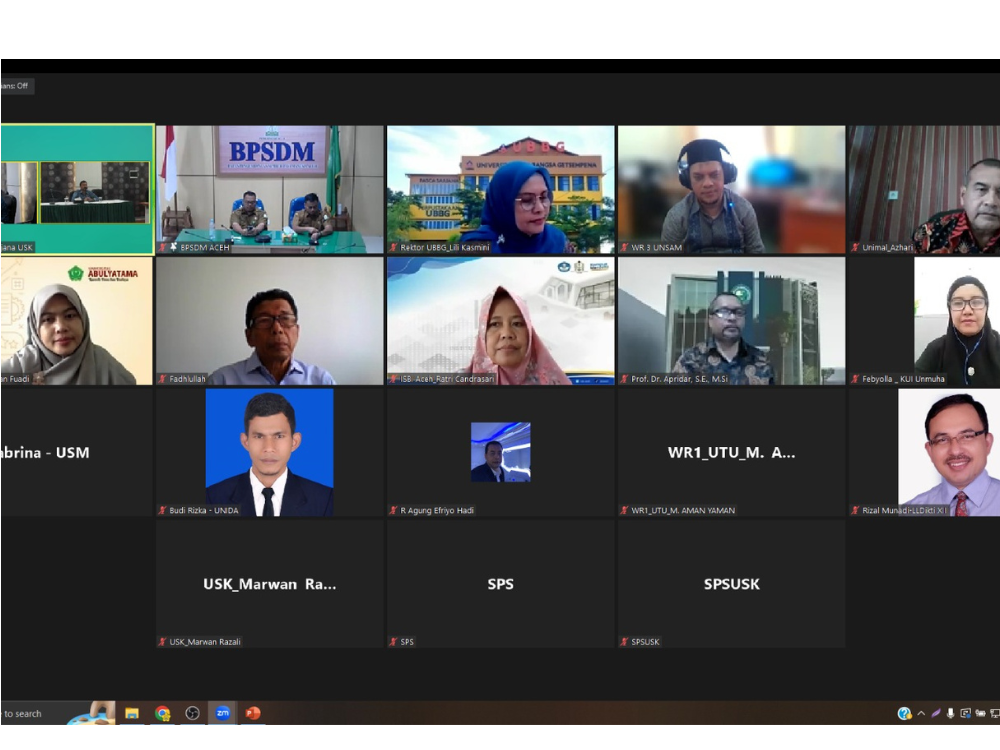Select the WR 3 UNSAM video tile
1000x750 pixels.
(x=732, y=190)
